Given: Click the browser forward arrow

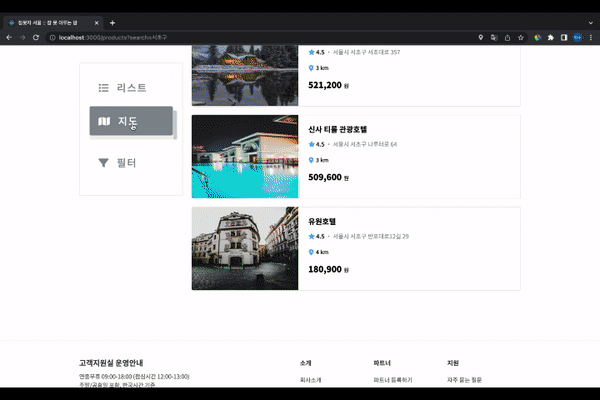Looking at the screenshot, I should [23, 38].
